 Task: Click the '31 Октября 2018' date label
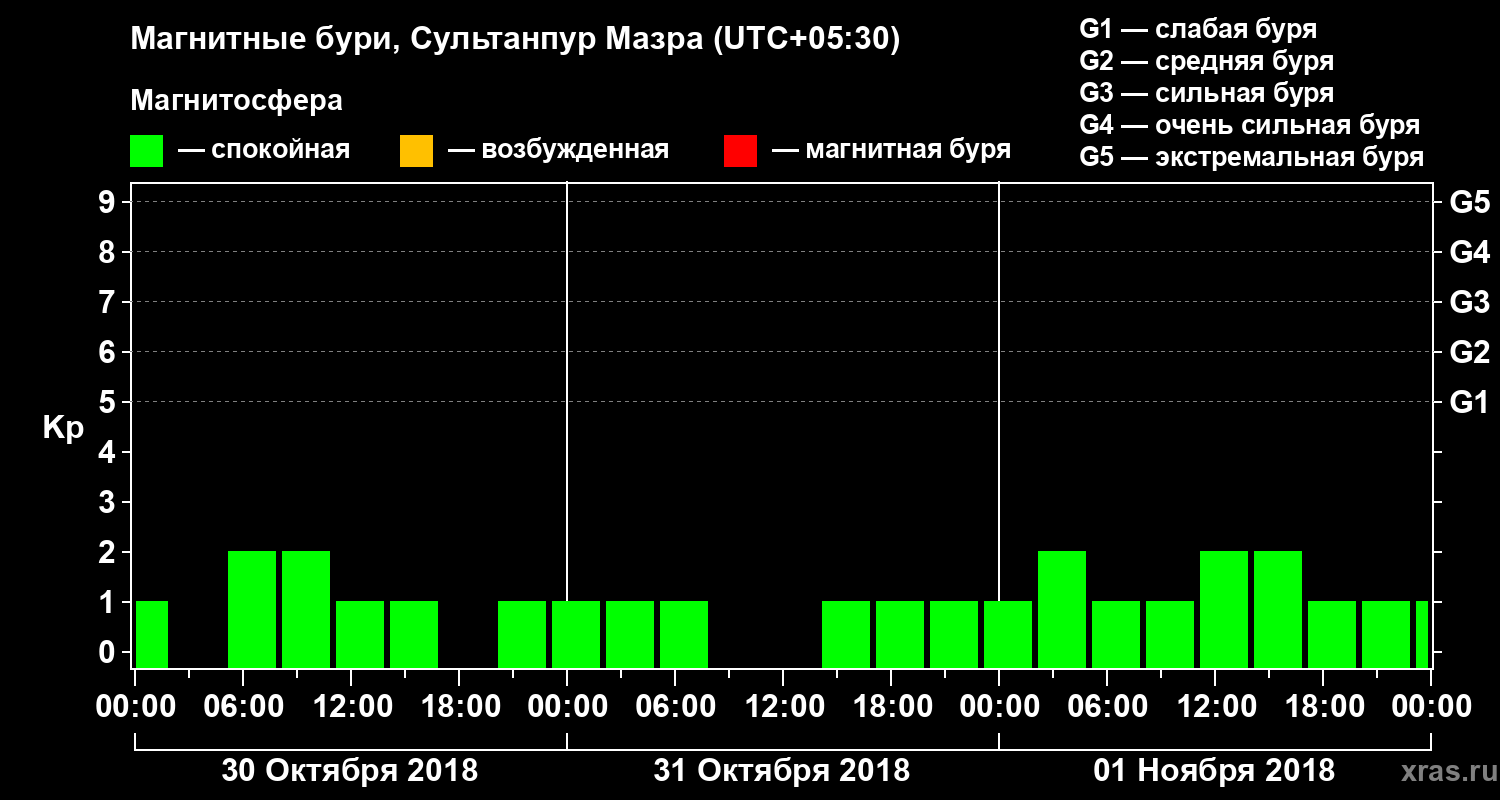click(782, 771)
